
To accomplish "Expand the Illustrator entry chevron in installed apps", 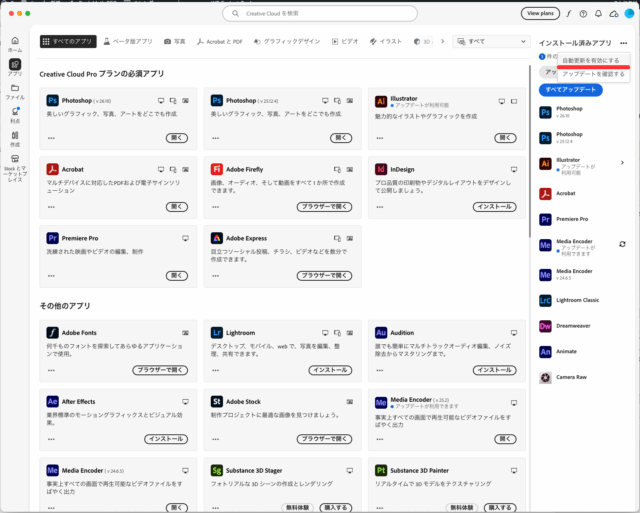I will pos(622,162).
